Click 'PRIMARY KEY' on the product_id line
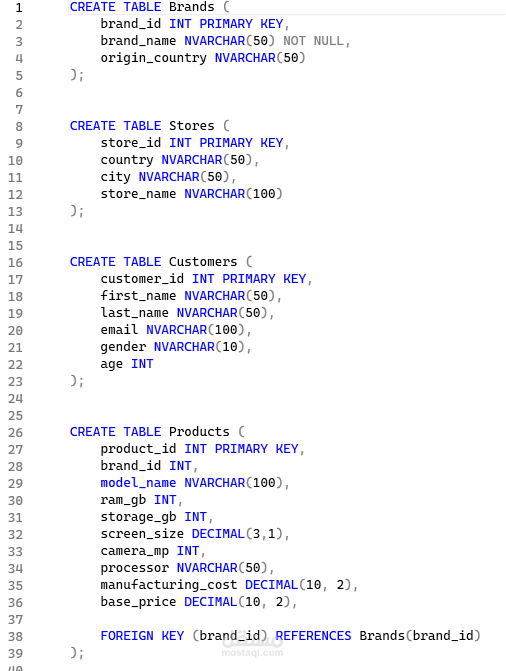506x671 pixels. pyautogui.click(x=256, y=449)
